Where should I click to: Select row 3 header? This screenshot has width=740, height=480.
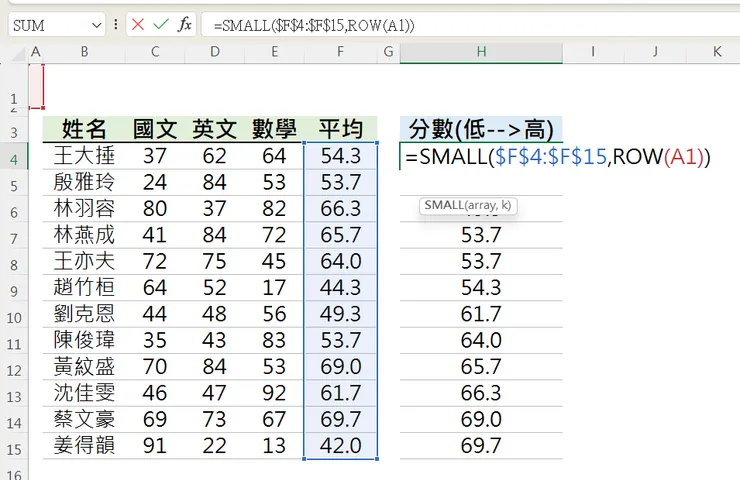coord(14,129)
